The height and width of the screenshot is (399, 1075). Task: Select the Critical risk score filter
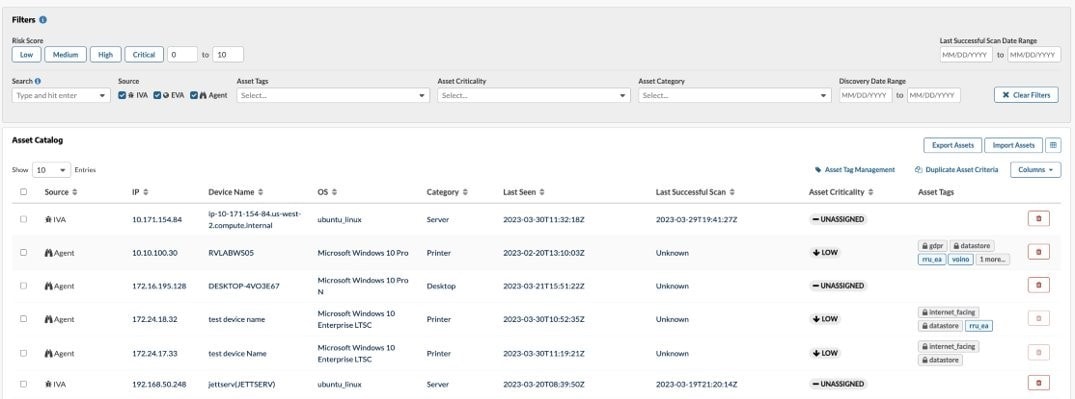(144, 55)
